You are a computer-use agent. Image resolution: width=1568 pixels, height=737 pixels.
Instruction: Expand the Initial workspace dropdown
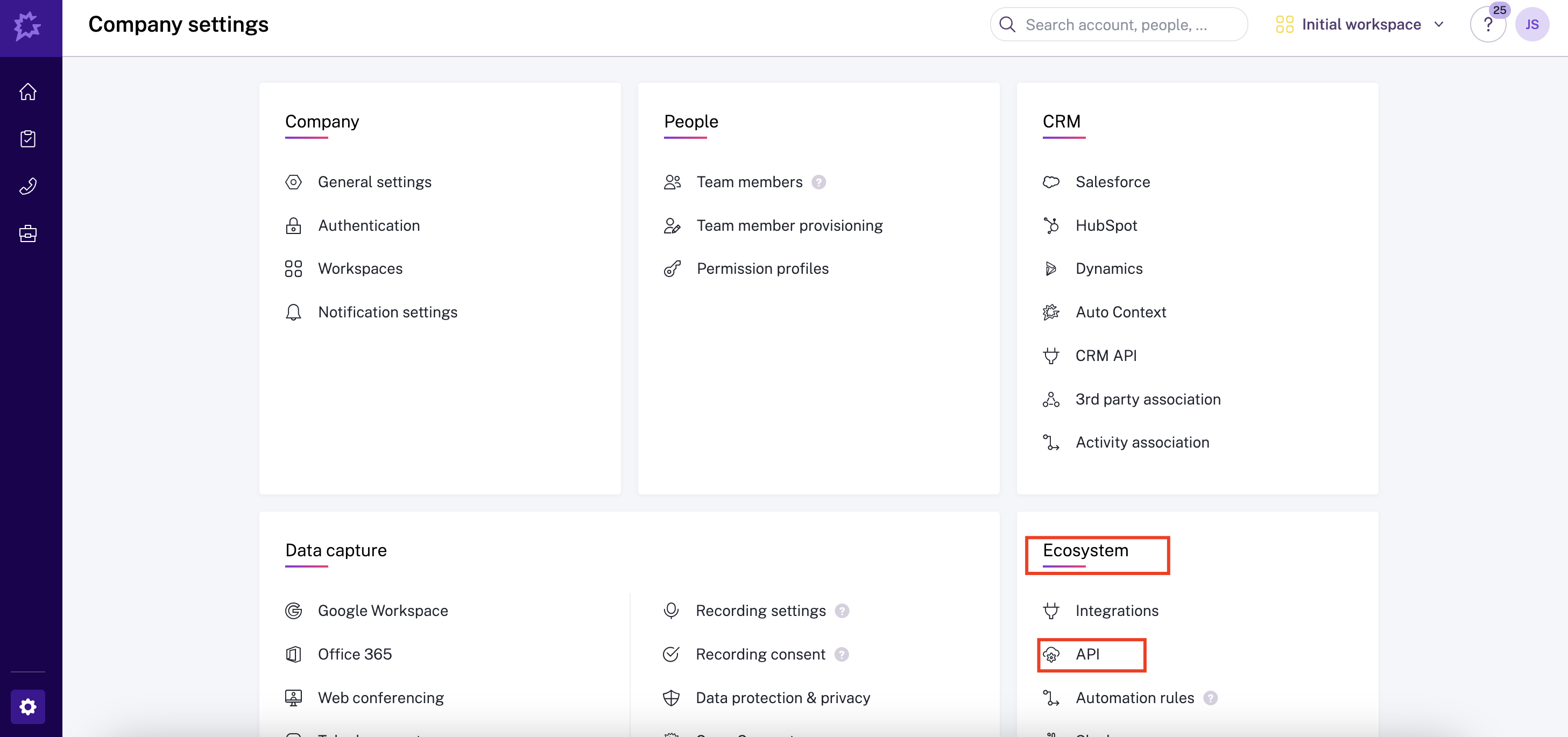click(x=1361, y=24)
